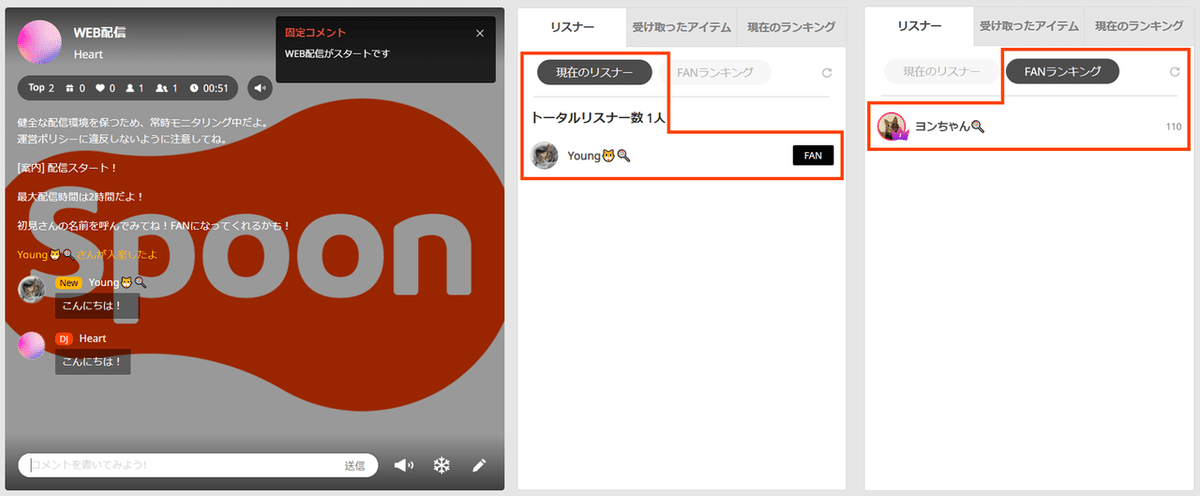This screenshot has height=496, width=1200.
Task: Click the heart icon in the stats bar
Action: pos(100,88)
